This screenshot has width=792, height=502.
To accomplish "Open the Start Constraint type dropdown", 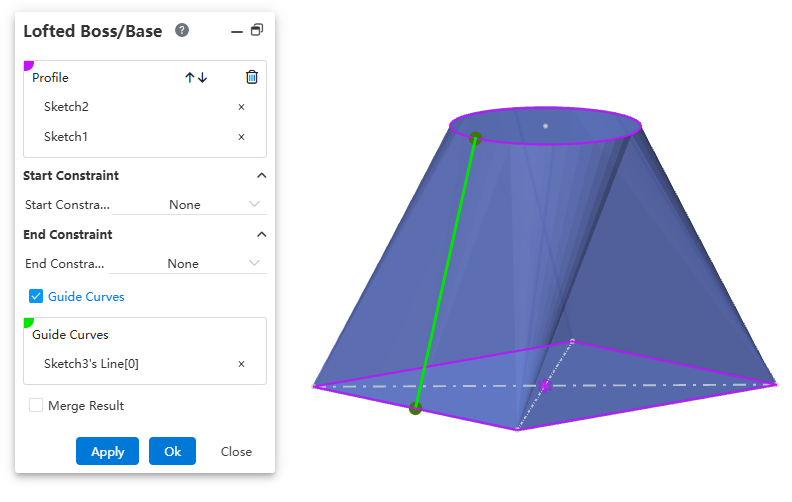I will tap(188, 205).
